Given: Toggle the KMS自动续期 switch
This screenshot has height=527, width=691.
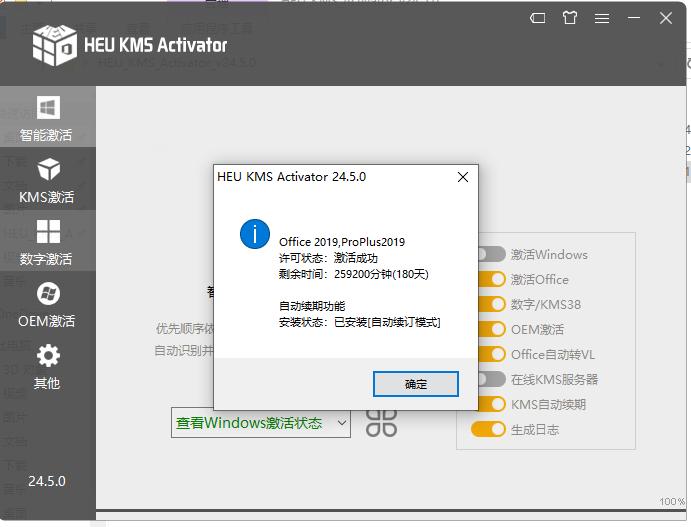Looking at the screenshot, I should click(x=490, y=404).
